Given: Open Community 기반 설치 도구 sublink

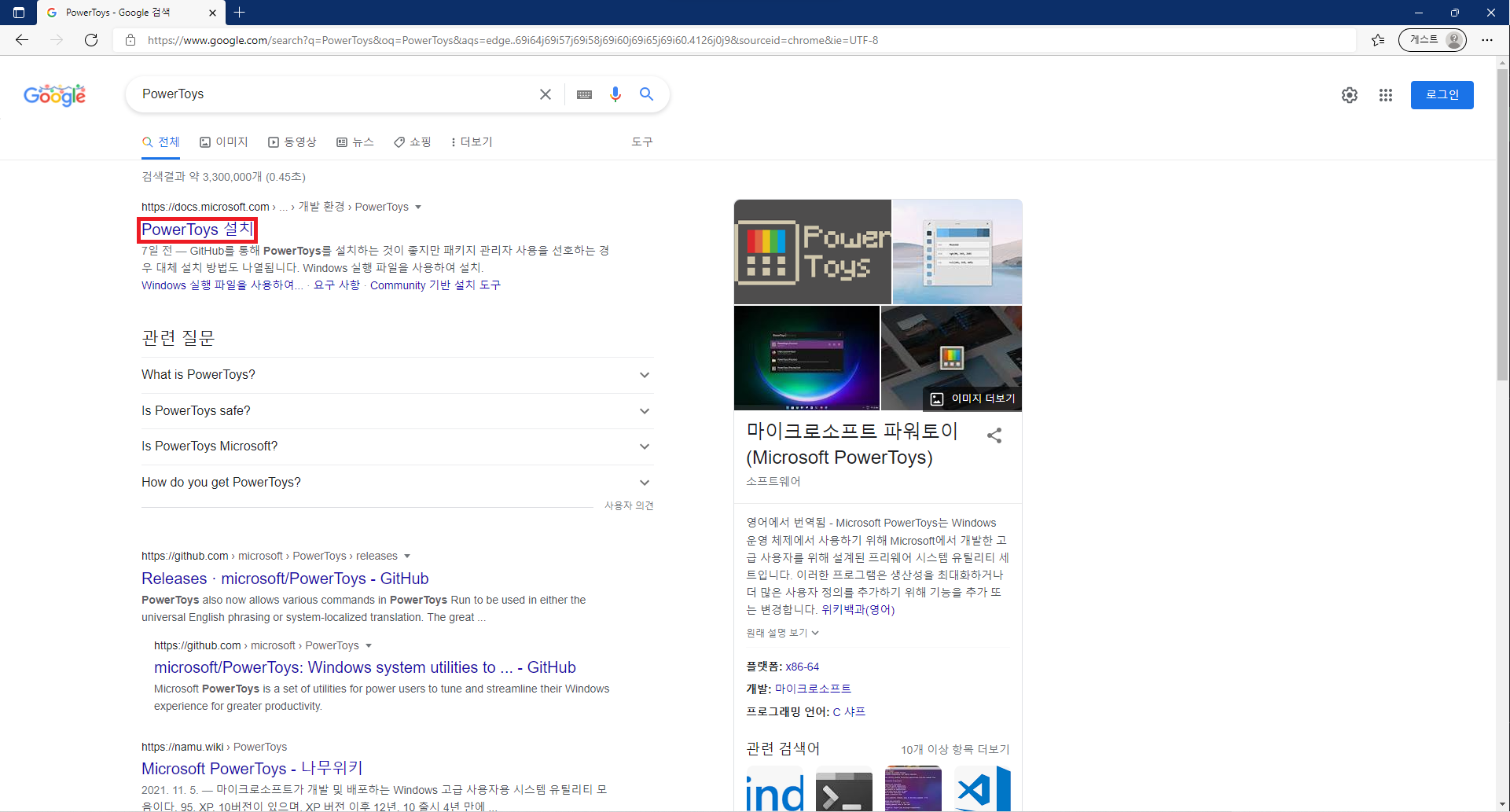Looking at the screenshot, I should point(435,285).
